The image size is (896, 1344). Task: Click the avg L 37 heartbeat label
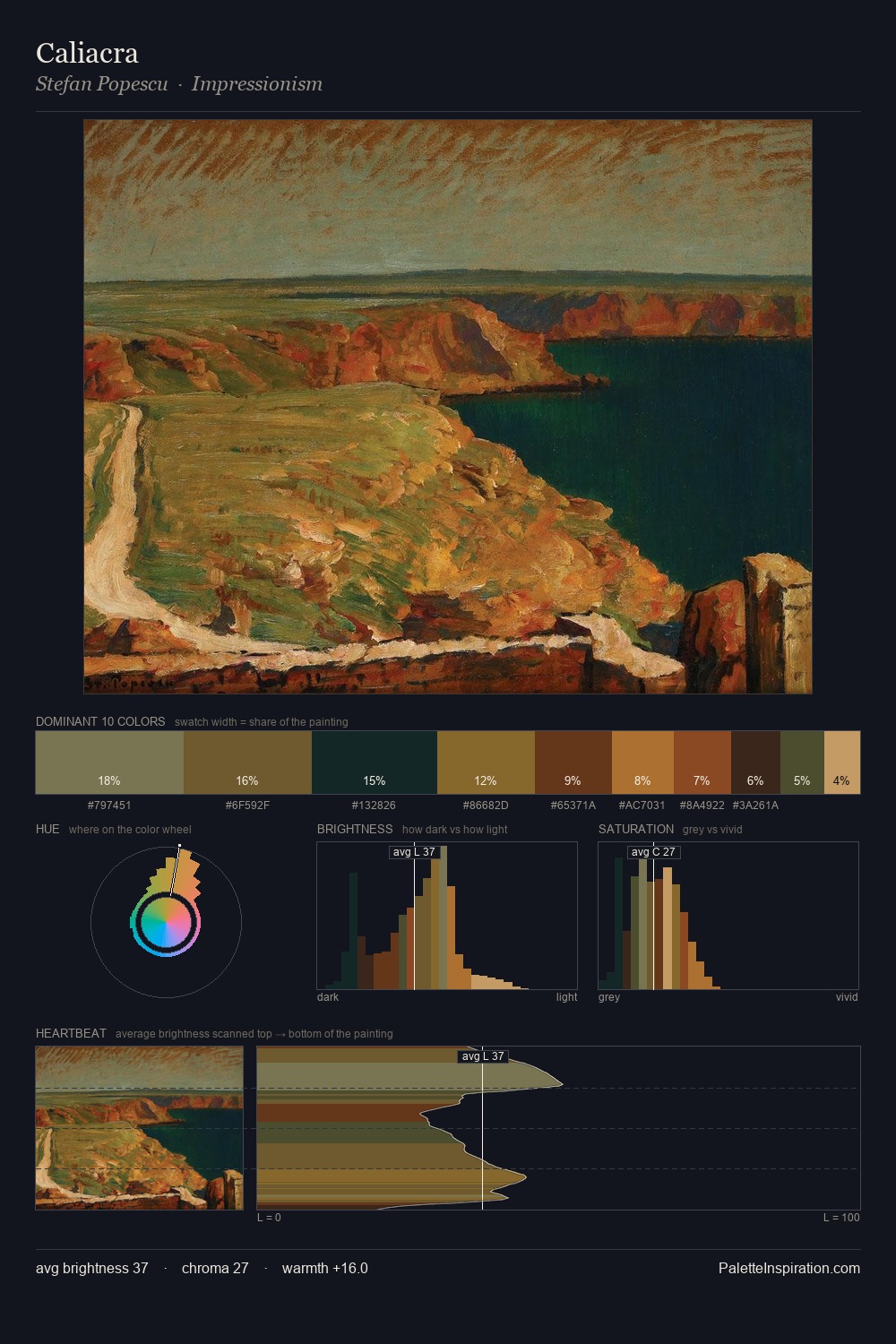point(483,1056)
